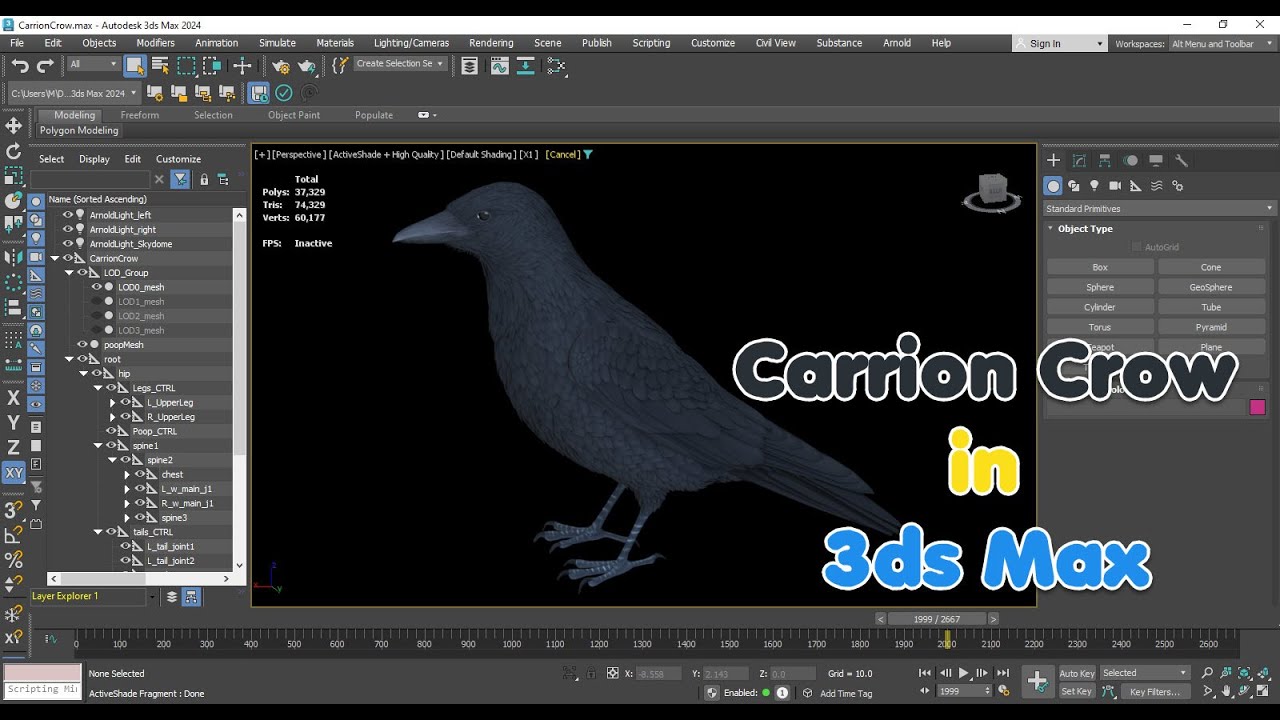Open the Utilities wrench panel icon
This screenshot has width=1280, height=720.
(x=1181, y=160)
